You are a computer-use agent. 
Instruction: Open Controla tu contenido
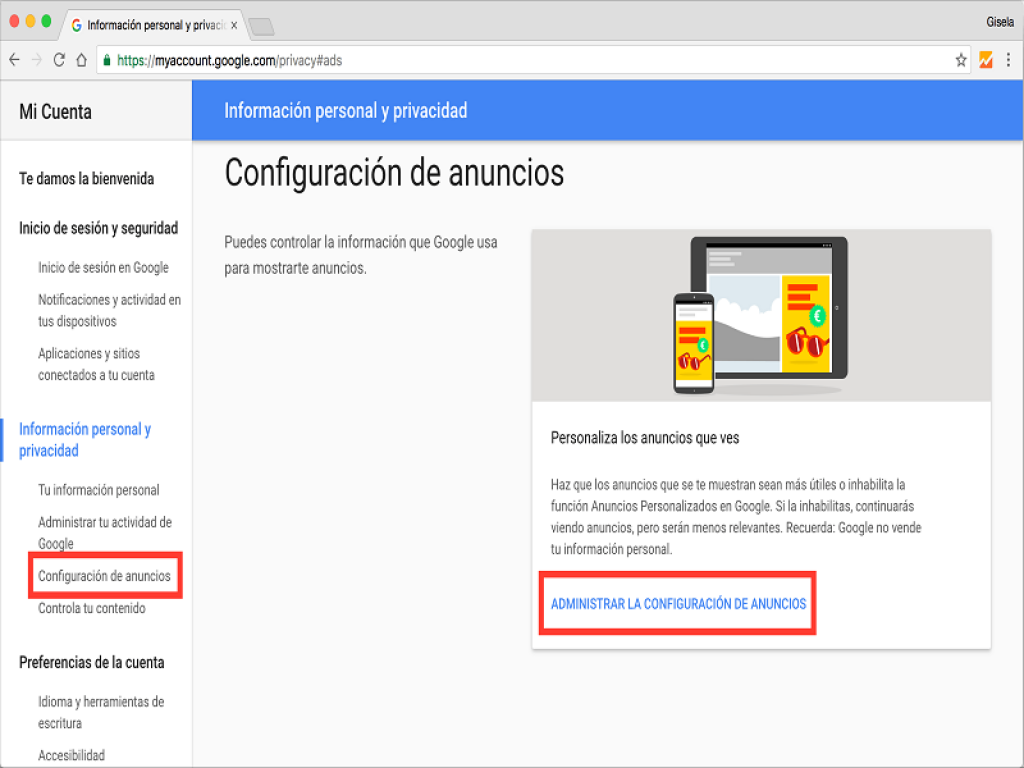(91, 608)
